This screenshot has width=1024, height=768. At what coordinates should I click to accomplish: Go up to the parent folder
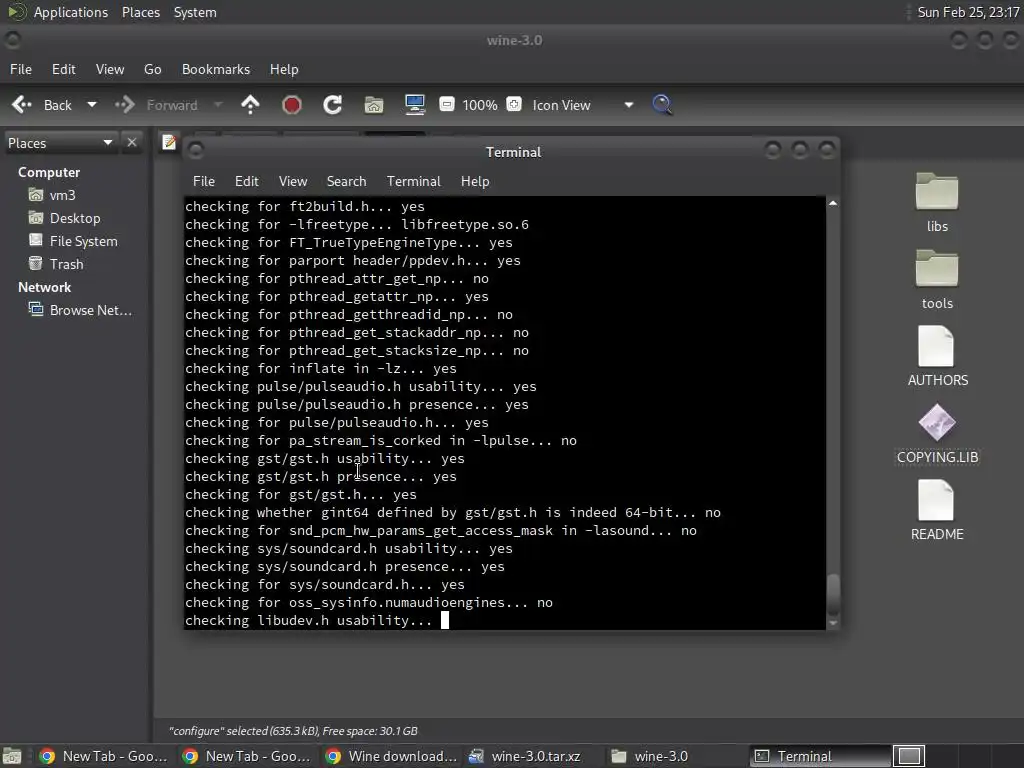pyautogui.click(x=250, y=104)
